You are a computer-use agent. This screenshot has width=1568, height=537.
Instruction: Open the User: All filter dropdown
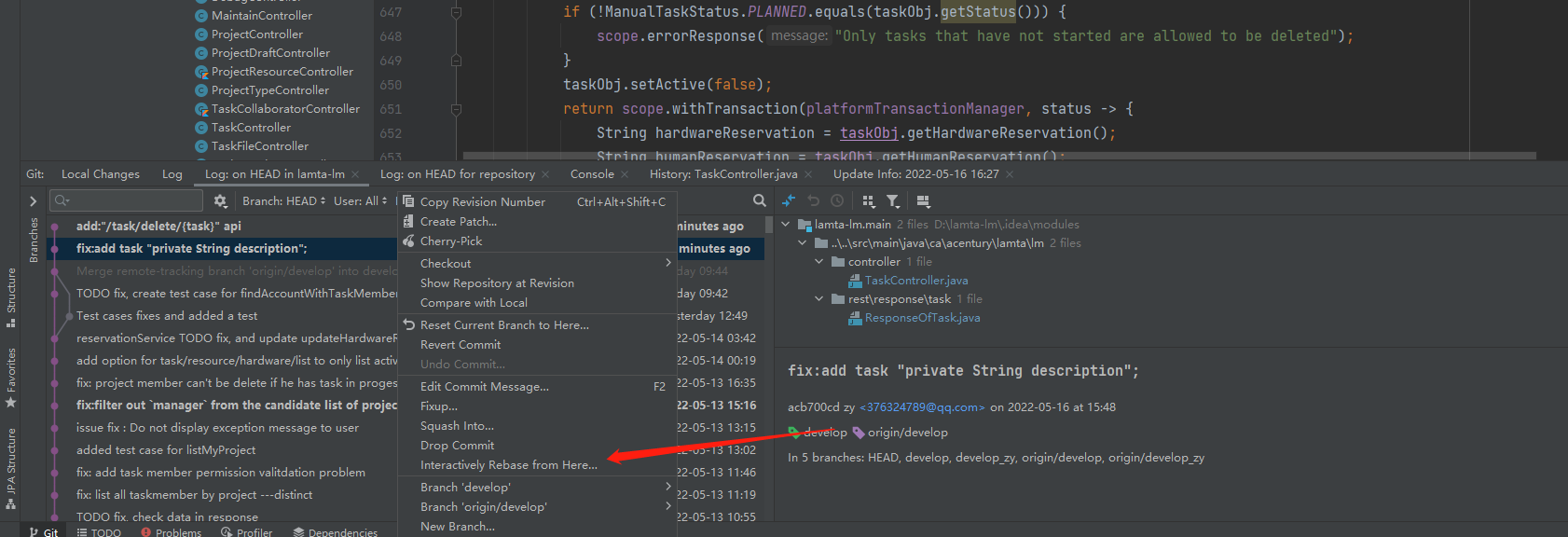point(360,200)
